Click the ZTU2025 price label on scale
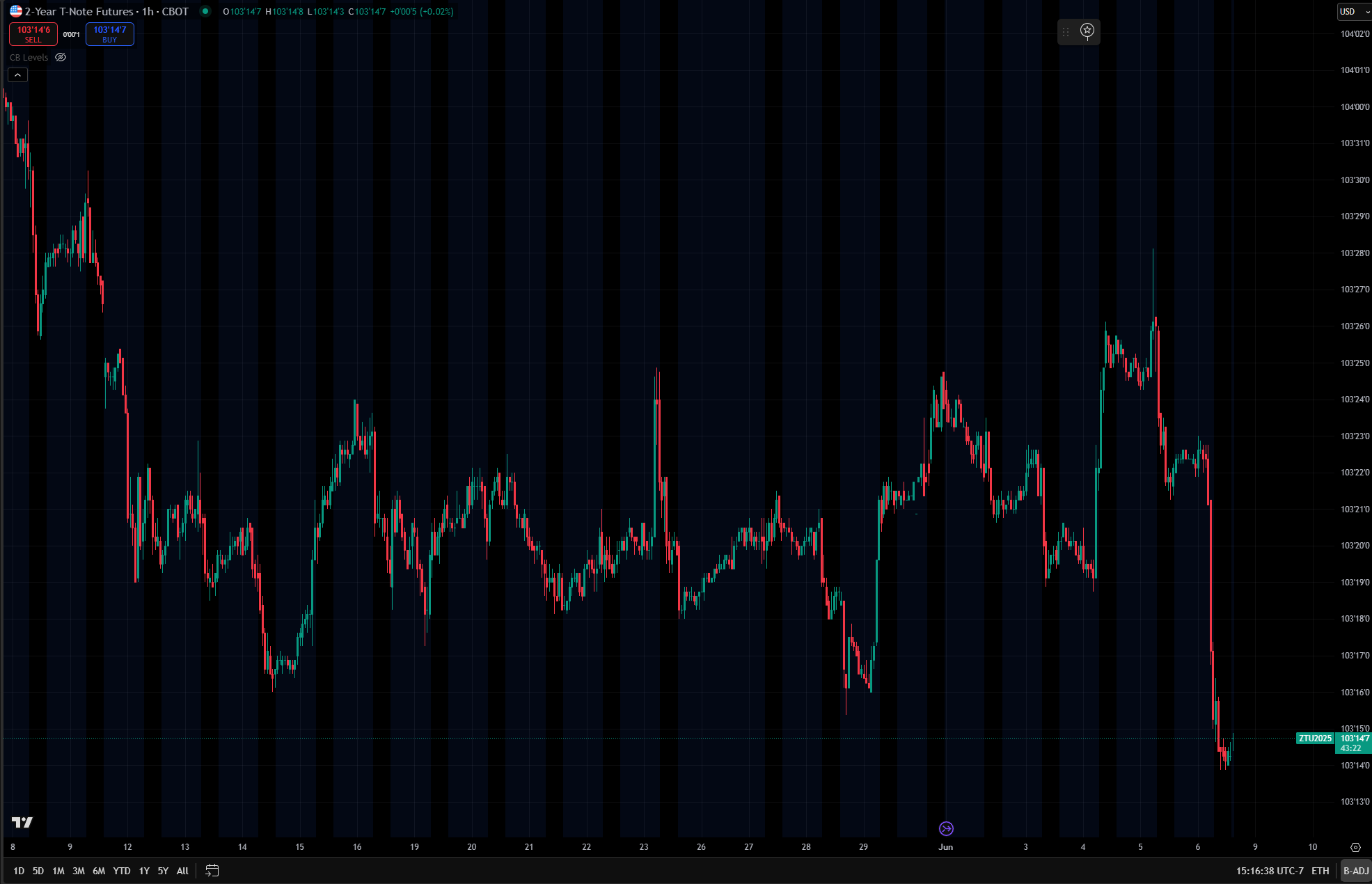Screen dimensions: 1372x884 1314,739
